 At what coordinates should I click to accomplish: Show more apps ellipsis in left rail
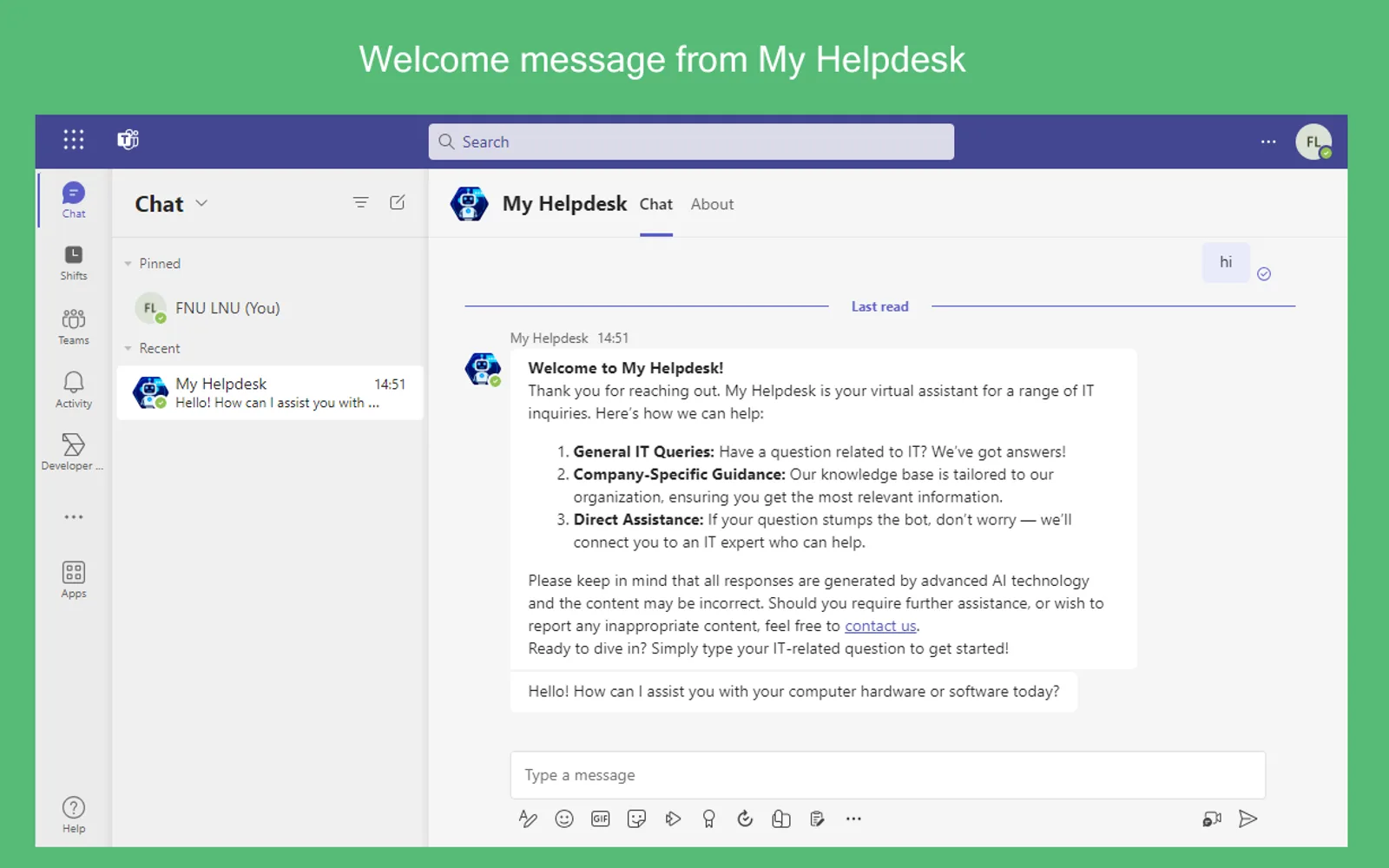tap(74, 517)
